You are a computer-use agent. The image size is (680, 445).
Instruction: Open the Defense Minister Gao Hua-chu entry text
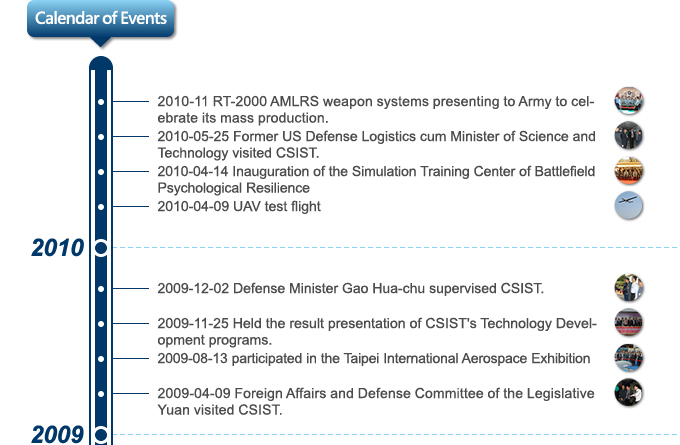coord(350,288)
